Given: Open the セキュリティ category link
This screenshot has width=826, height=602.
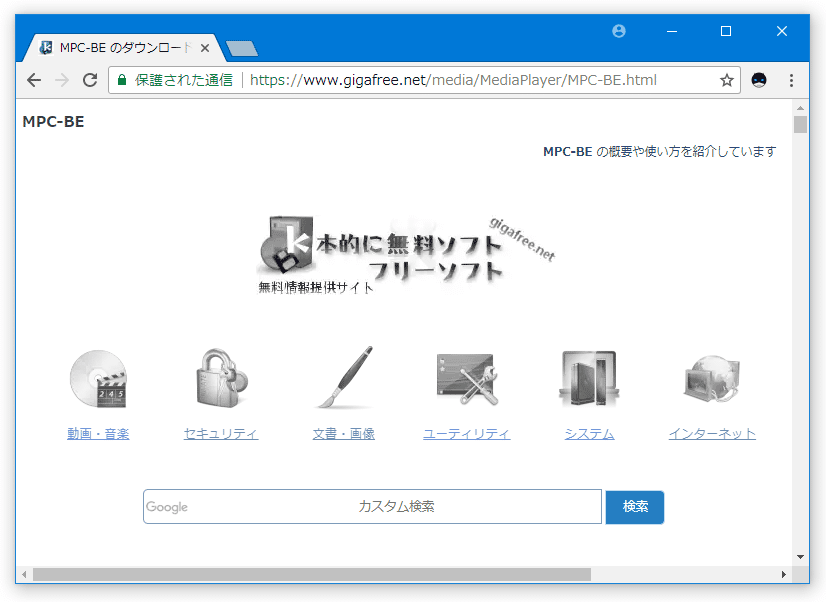Looking at the screenshot, I should pos(221,434).
